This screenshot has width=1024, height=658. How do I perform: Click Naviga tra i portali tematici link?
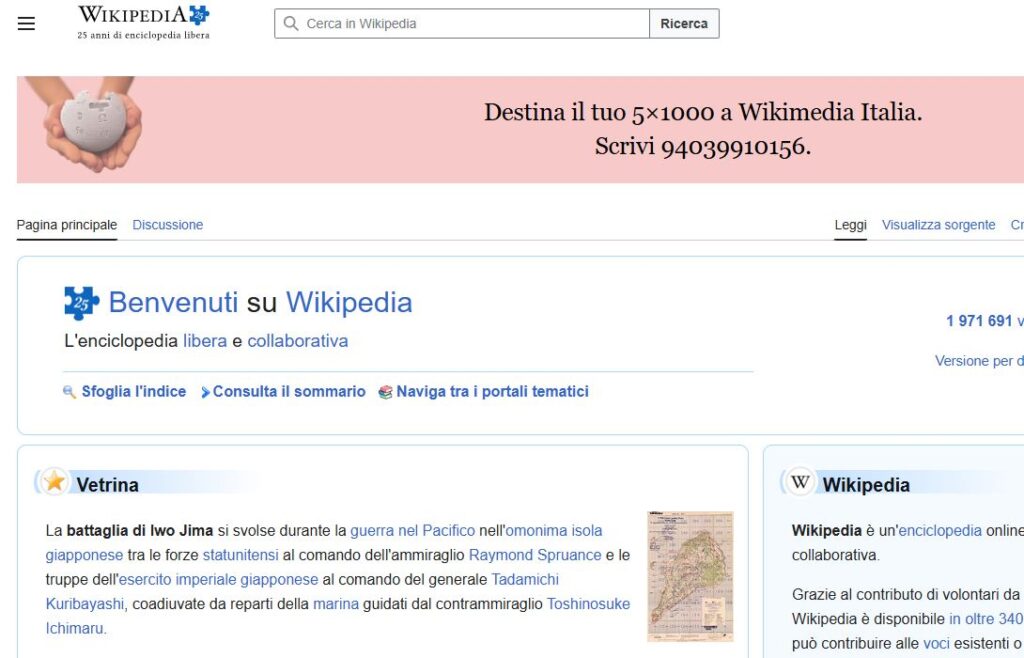(492, 392)
